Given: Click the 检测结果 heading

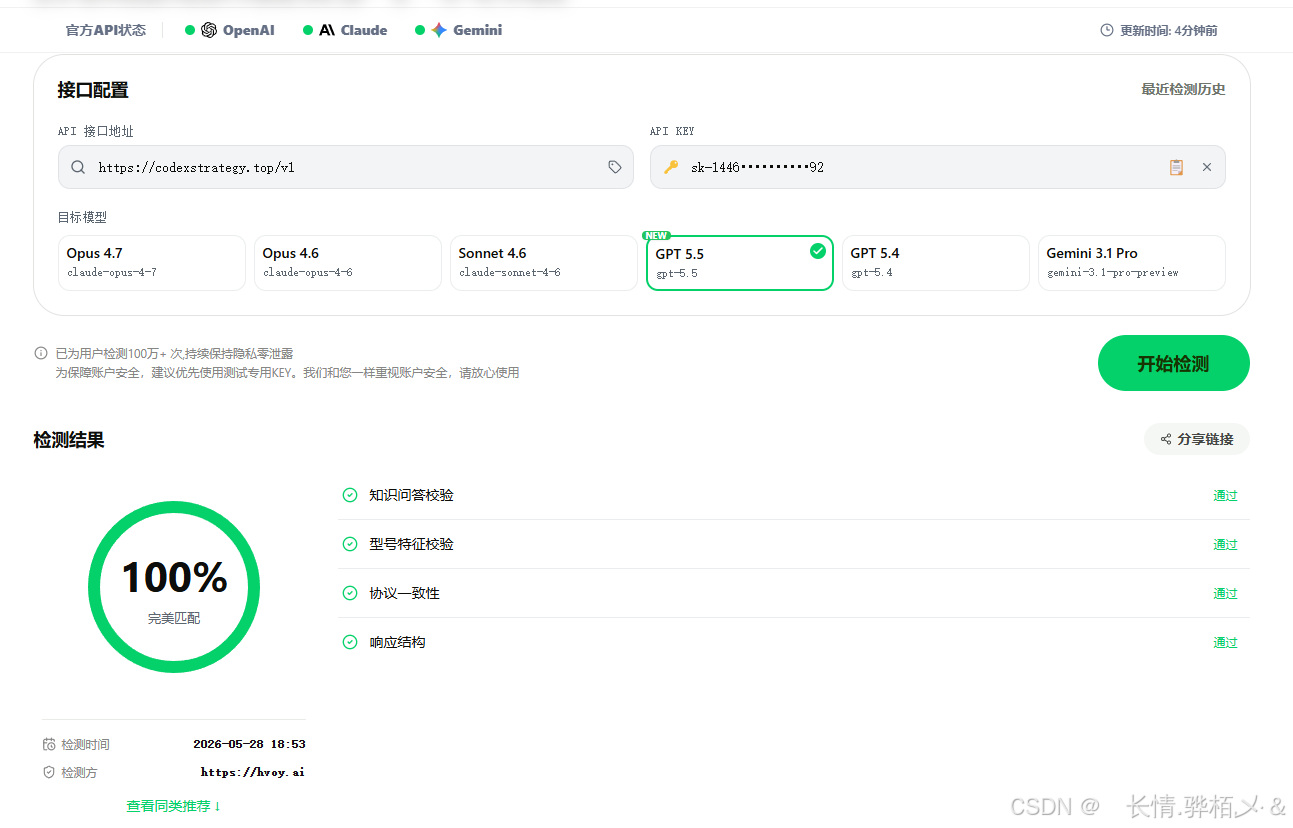Looking at the screenshot, I should (x=69, y=440).
